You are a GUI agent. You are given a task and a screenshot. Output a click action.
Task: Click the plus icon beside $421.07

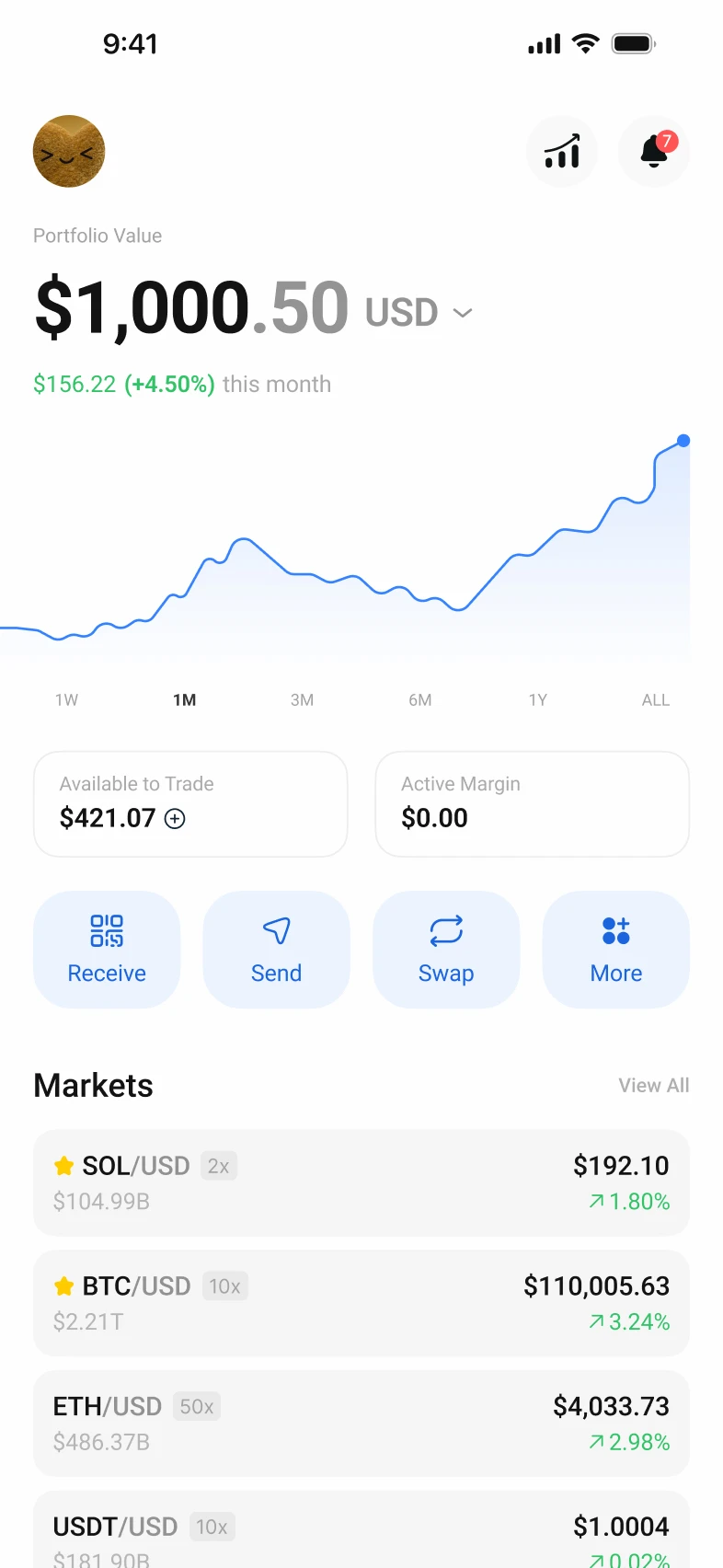(x=175, y=818)
